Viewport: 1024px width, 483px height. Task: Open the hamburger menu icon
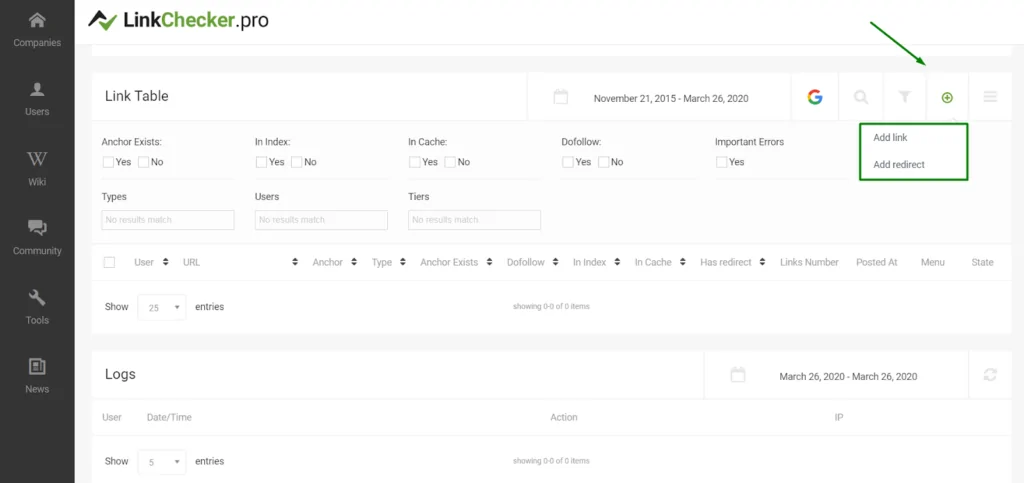990,97
